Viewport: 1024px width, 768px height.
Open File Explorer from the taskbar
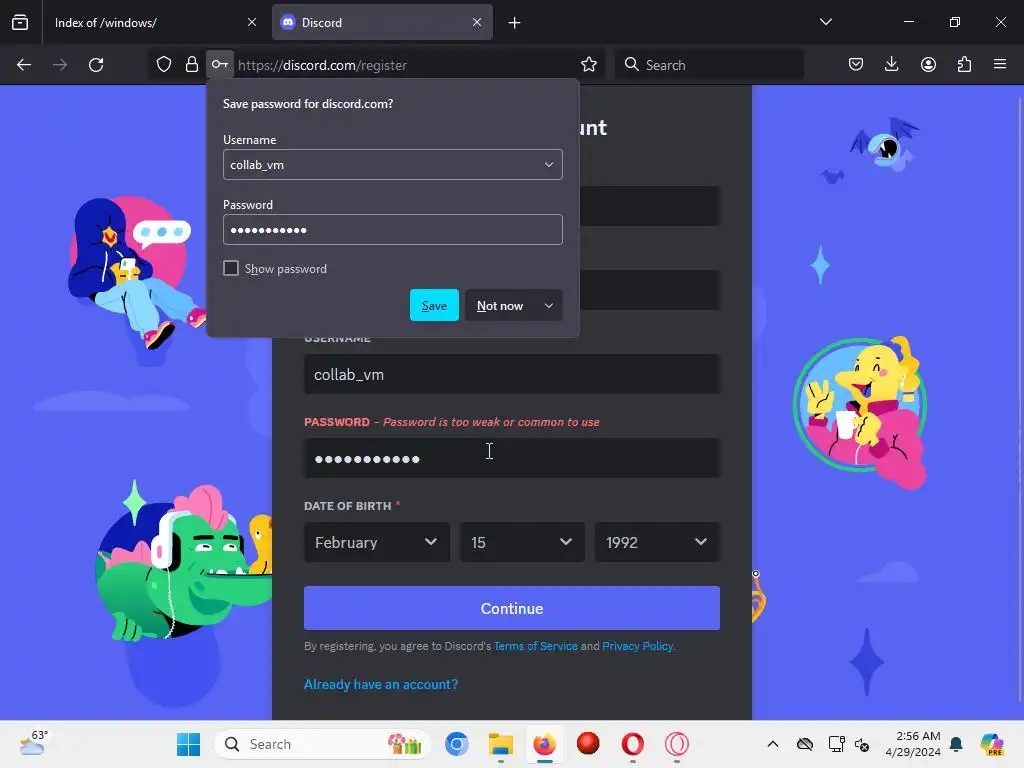pos(501,744)
